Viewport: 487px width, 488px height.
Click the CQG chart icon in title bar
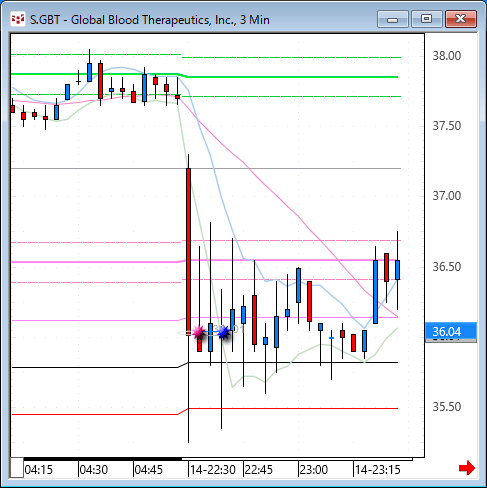coord(18,19)
